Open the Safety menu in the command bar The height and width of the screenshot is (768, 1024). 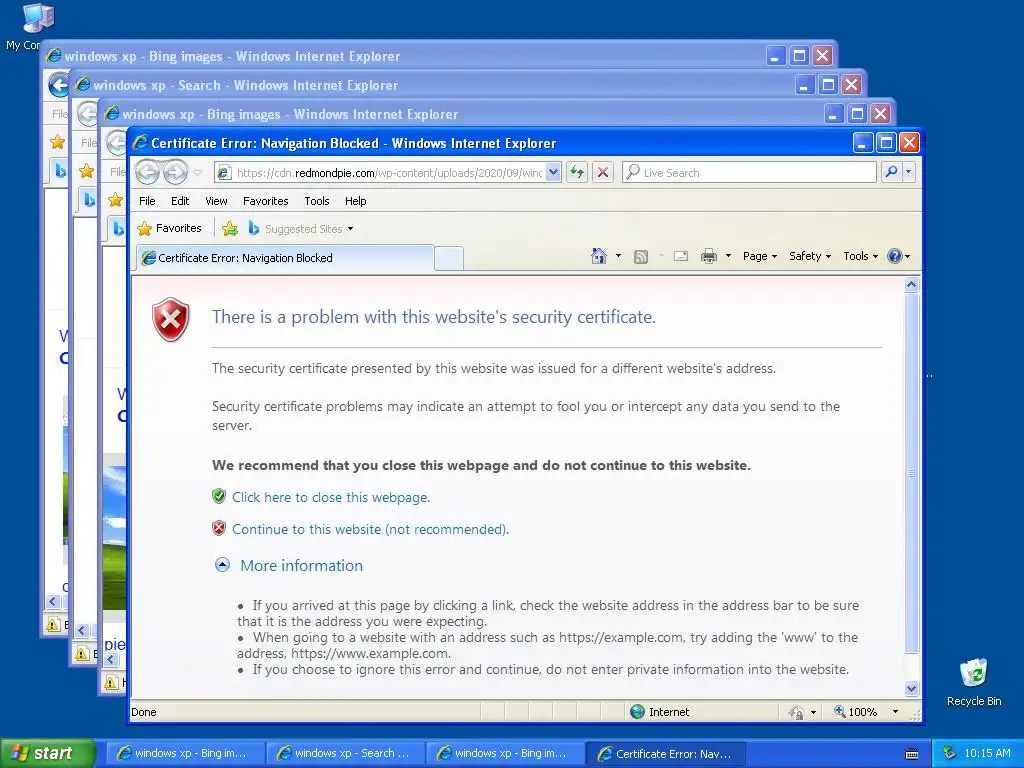pyautogui.click(x=810, y=256)
